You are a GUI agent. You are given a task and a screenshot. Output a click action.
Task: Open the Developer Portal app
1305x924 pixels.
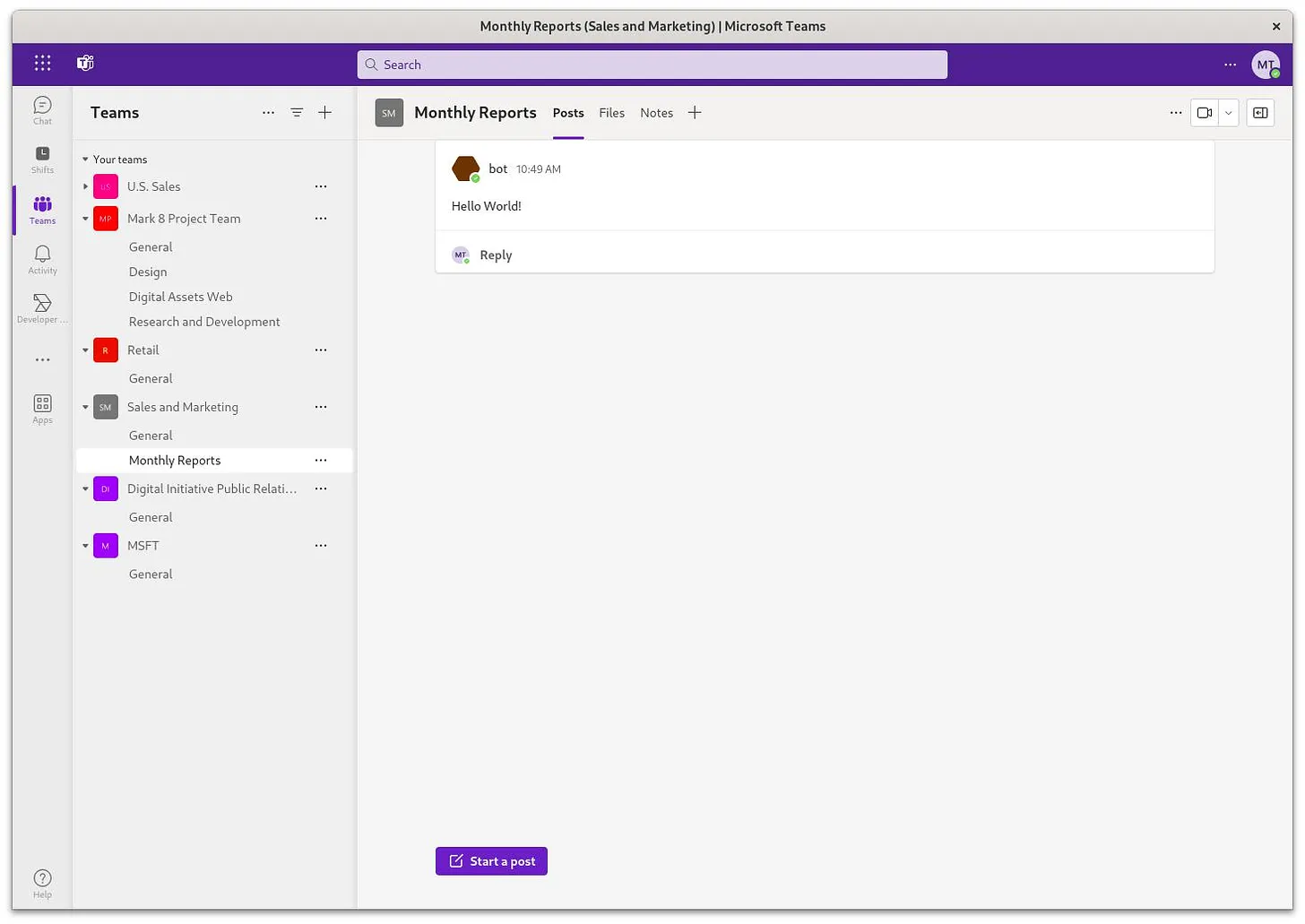coord(42,309)
